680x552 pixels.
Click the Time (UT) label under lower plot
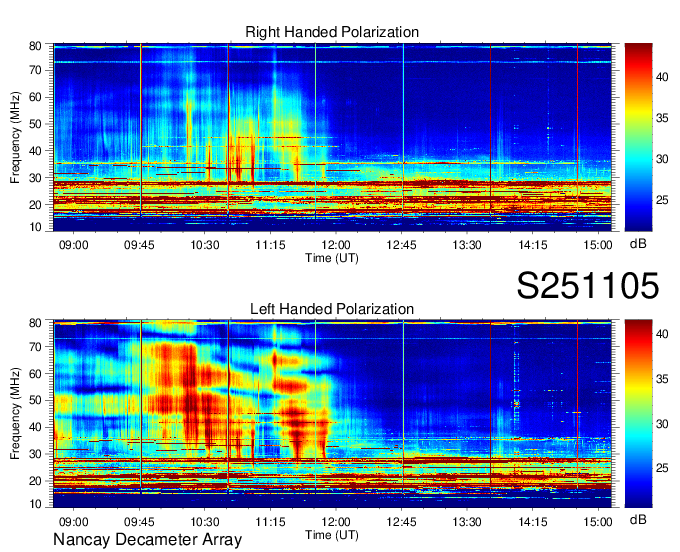(332, 534)
